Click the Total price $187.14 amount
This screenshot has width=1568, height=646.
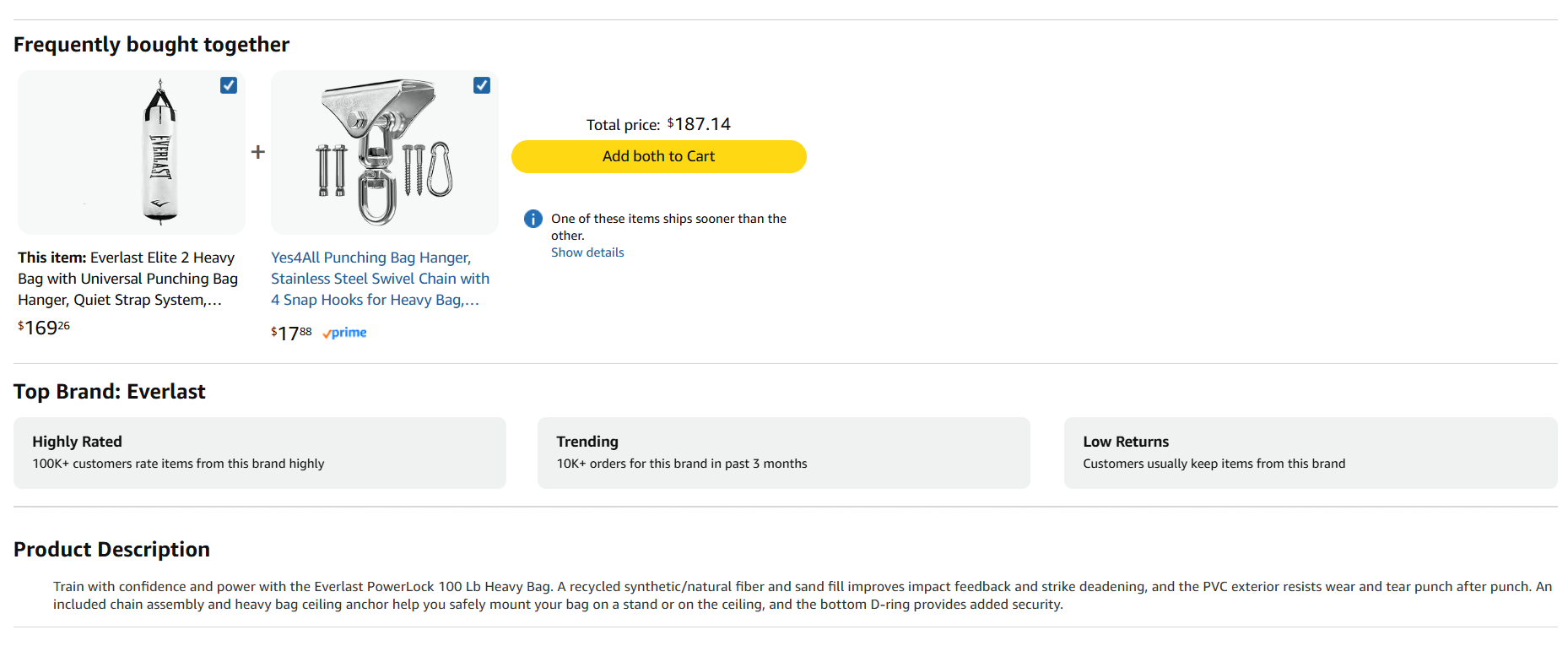pyautogui.click(x=699, y=124)
